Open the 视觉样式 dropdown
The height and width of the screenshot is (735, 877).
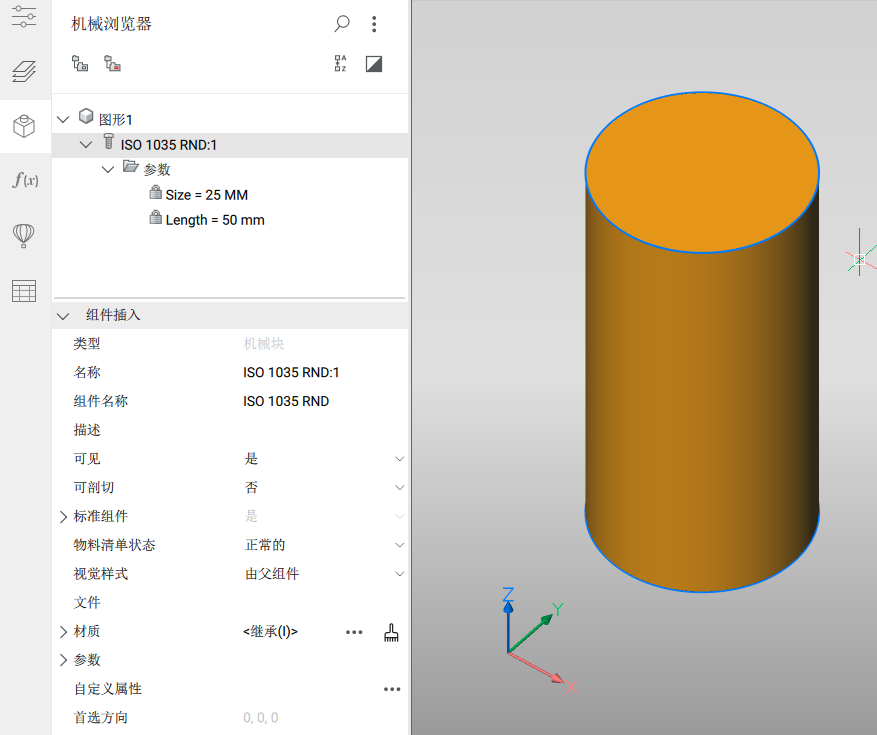coord(399,574)
